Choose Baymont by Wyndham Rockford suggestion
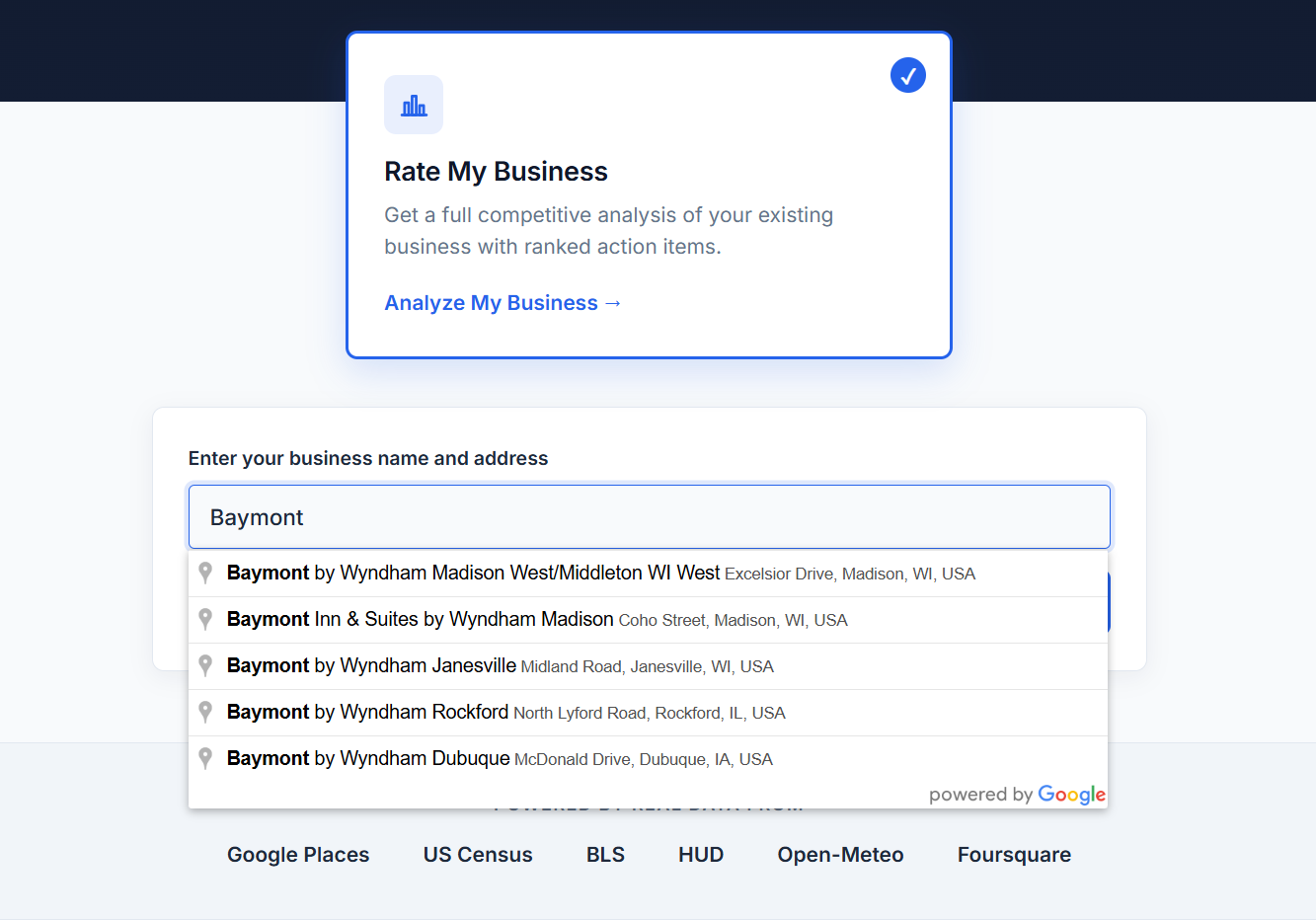This screenshot has height=921, width=1316. 648,713
